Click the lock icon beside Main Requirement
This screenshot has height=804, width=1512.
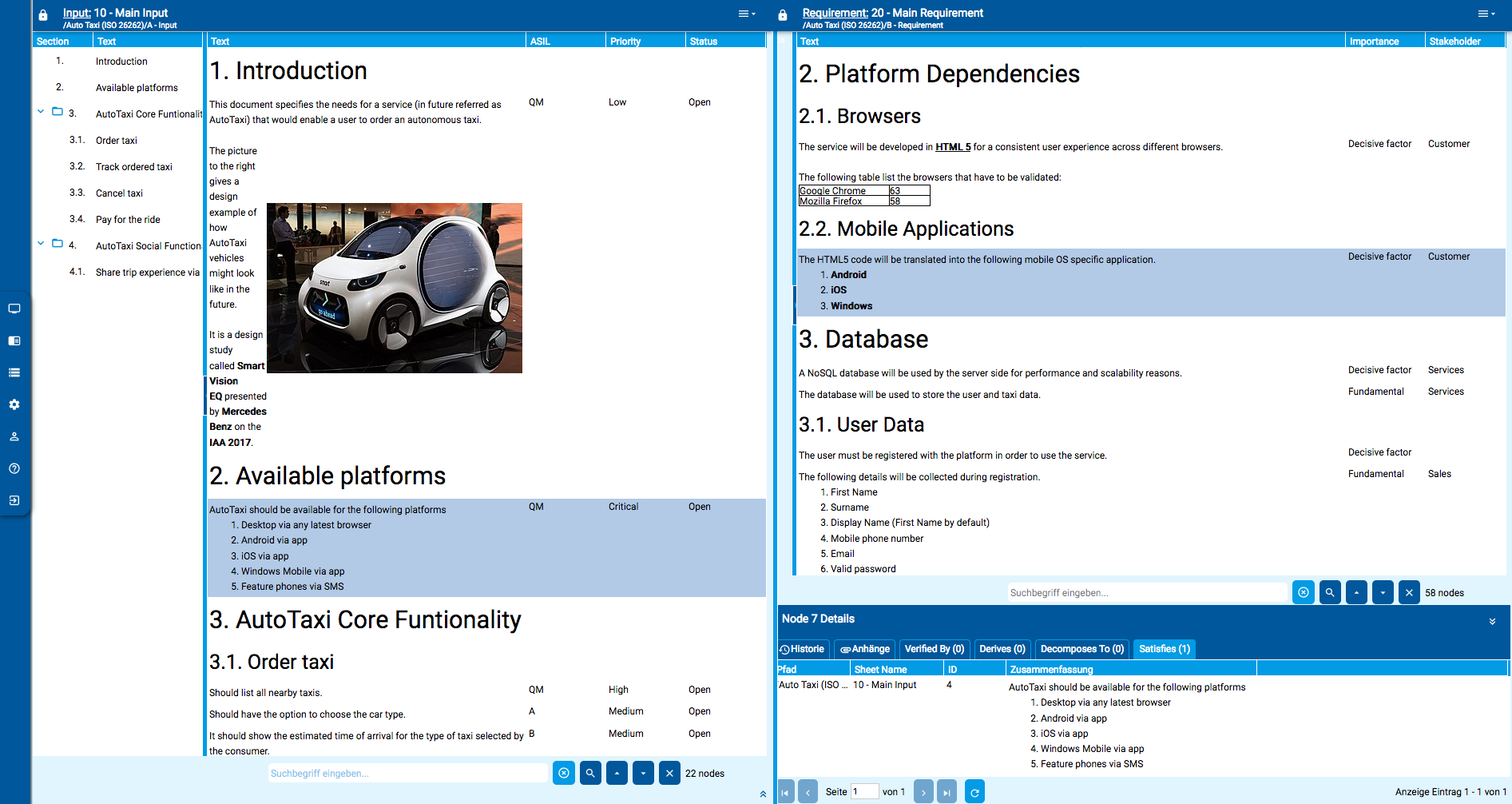point(783,15)
